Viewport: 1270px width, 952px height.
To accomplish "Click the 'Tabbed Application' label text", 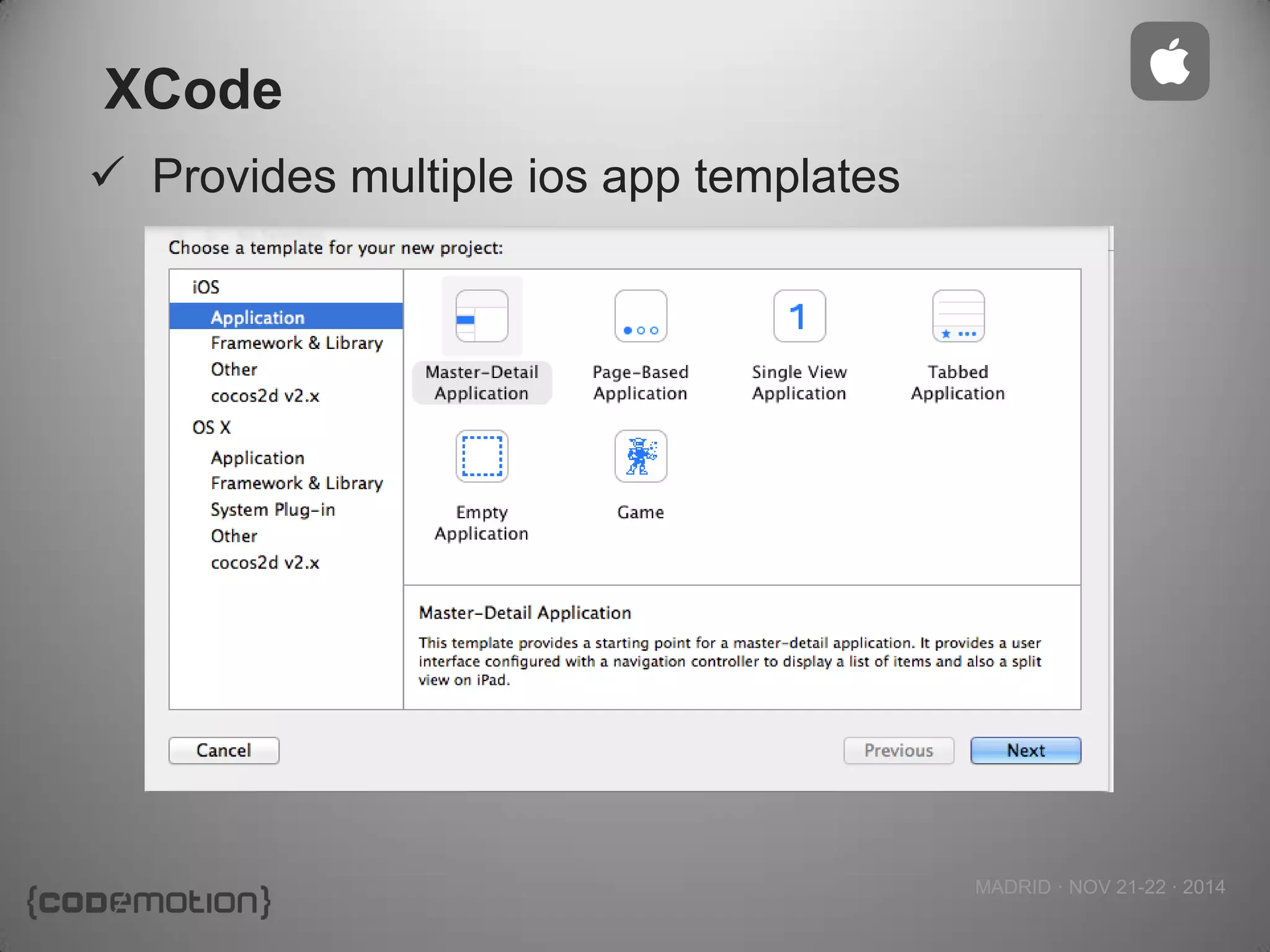I will [x=958, y=383].
